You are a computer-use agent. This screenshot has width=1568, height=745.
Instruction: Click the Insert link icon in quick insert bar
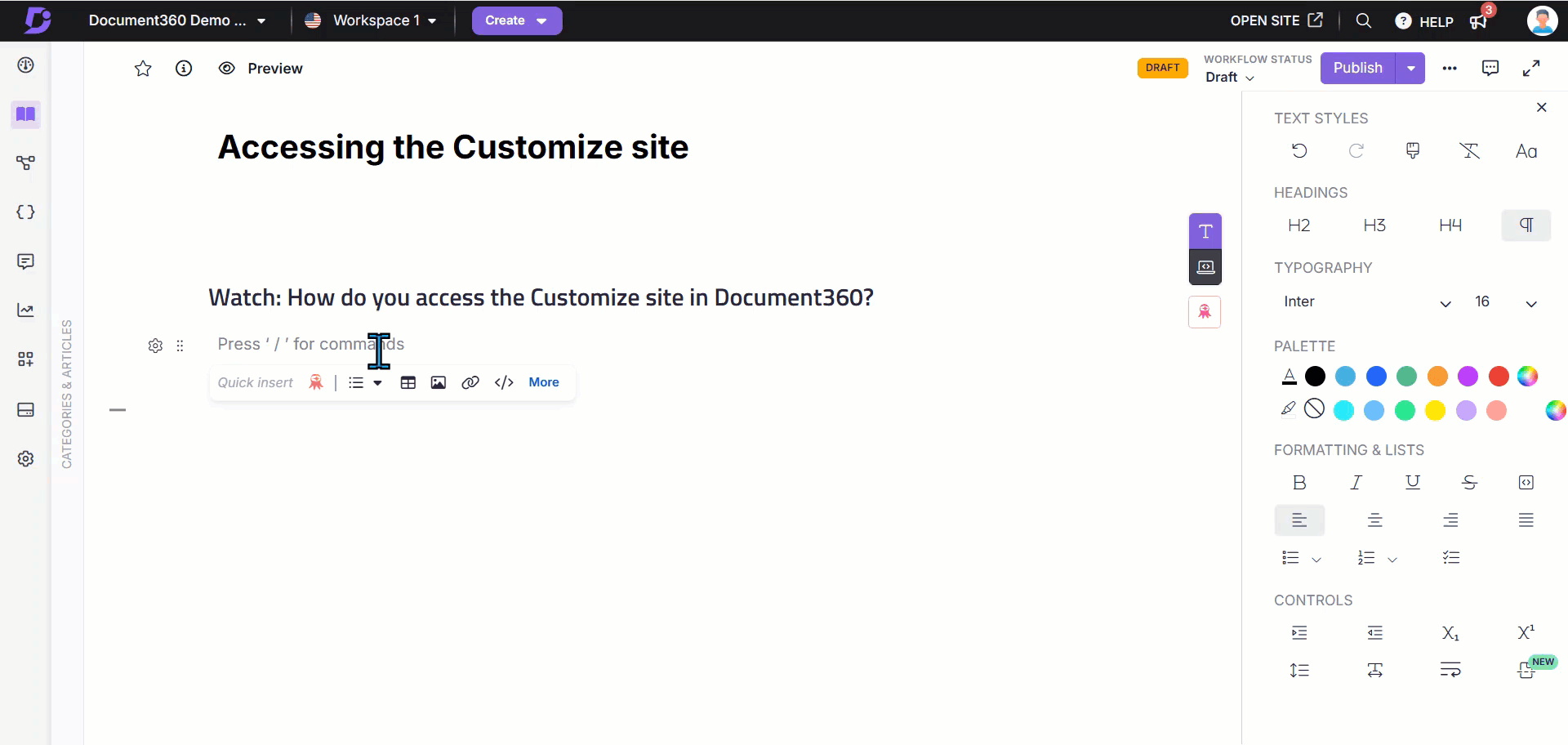tap(470, 382)
